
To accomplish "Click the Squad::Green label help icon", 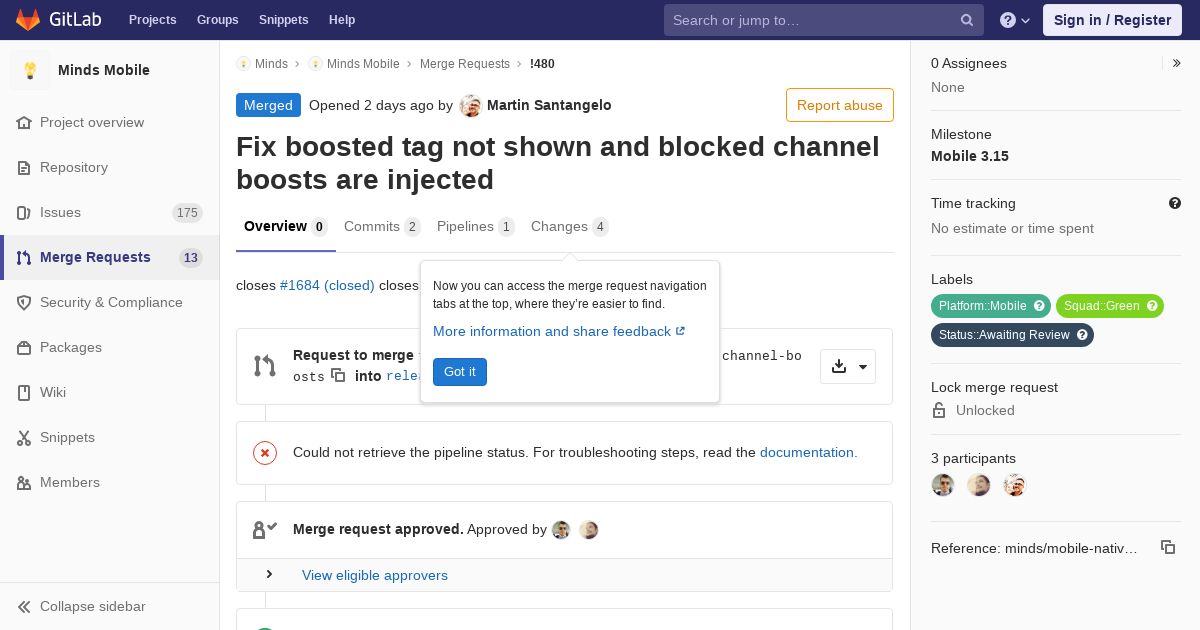I will [1152, 306].
